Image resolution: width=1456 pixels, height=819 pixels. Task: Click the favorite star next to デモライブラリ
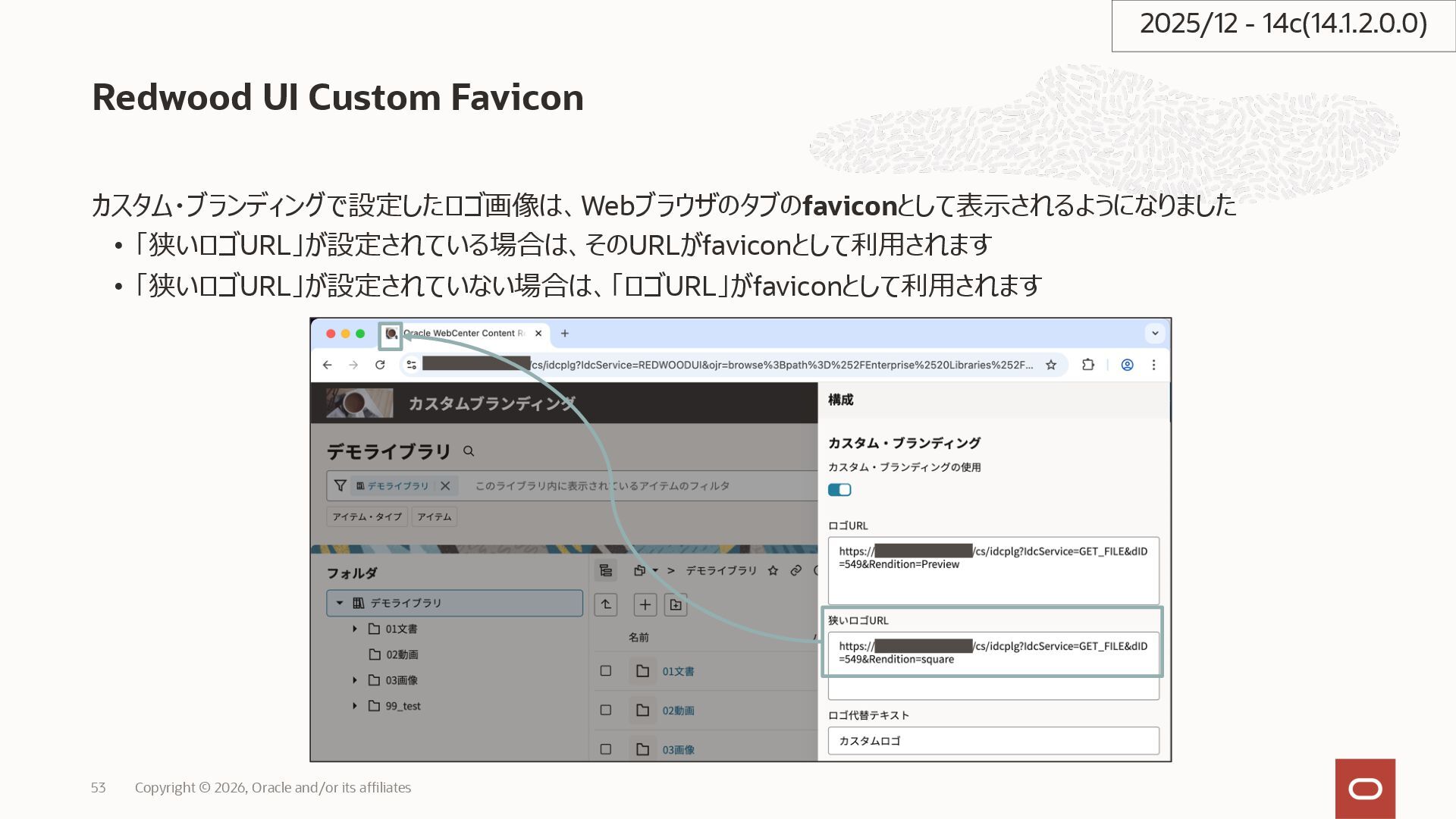[x=773, y=570]
